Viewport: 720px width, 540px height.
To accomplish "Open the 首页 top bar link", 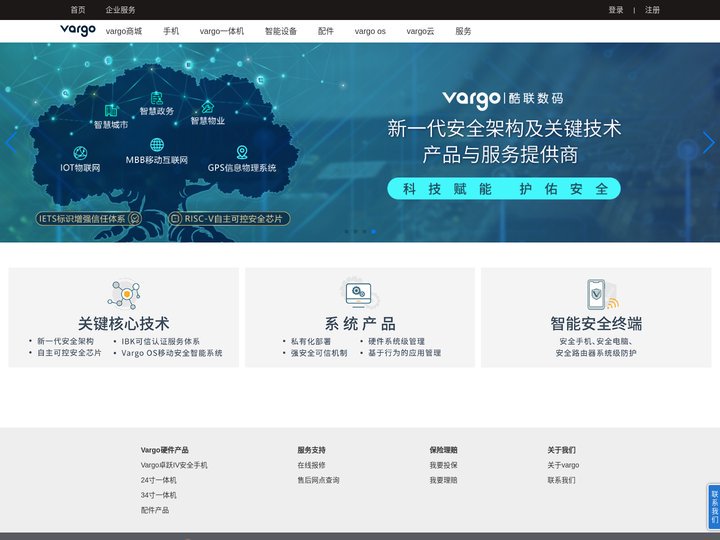I will coord(78,10).
